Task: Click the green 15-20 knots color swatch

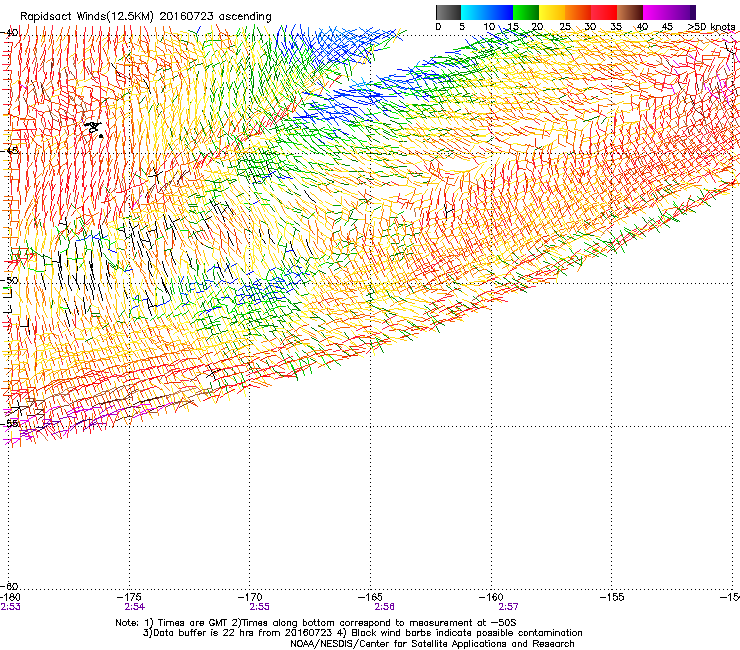Action: tap(526, 12)
